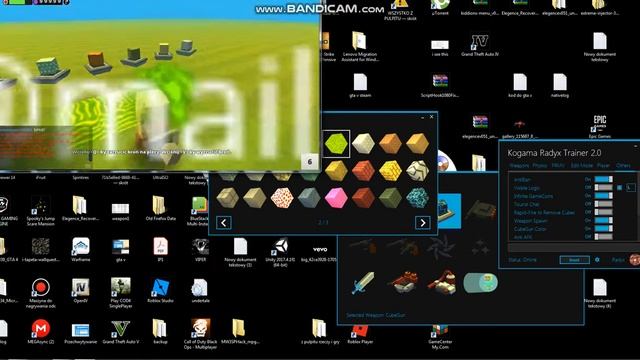Click the outlined button in trainer footer
This screenshot has width=640, height=360.
(574, 260)
